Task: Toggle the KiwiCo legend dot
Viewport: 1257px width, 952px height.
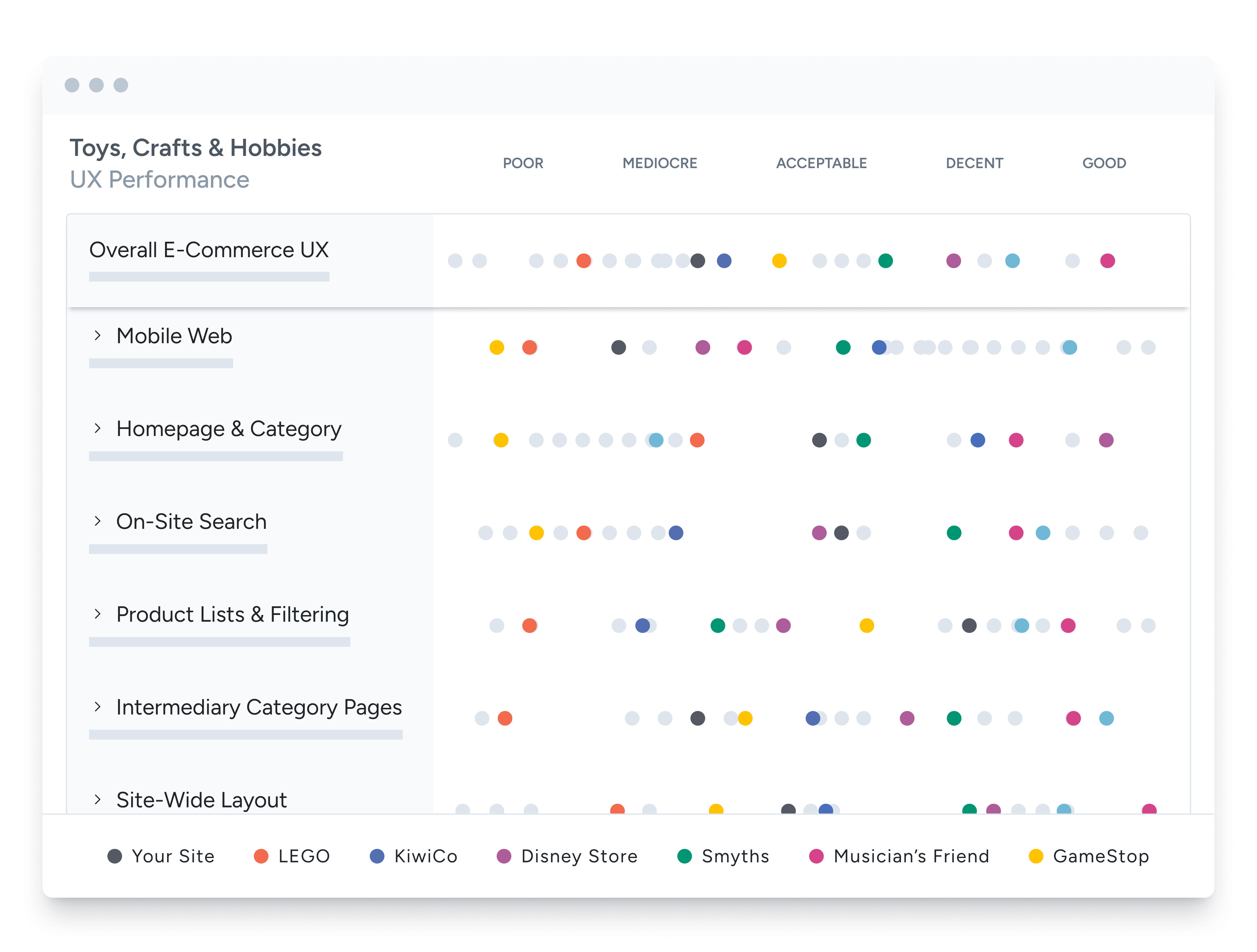Action: pos(377,856)
